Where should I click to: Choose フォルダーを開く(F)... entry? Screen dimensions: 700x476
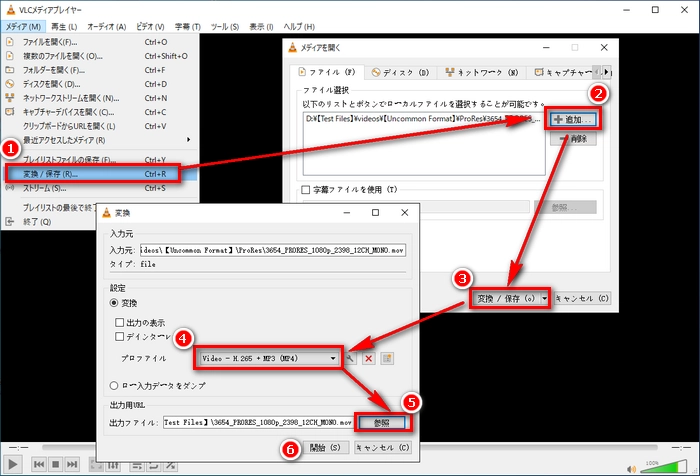pyautogui.click(x=100, y=70)
